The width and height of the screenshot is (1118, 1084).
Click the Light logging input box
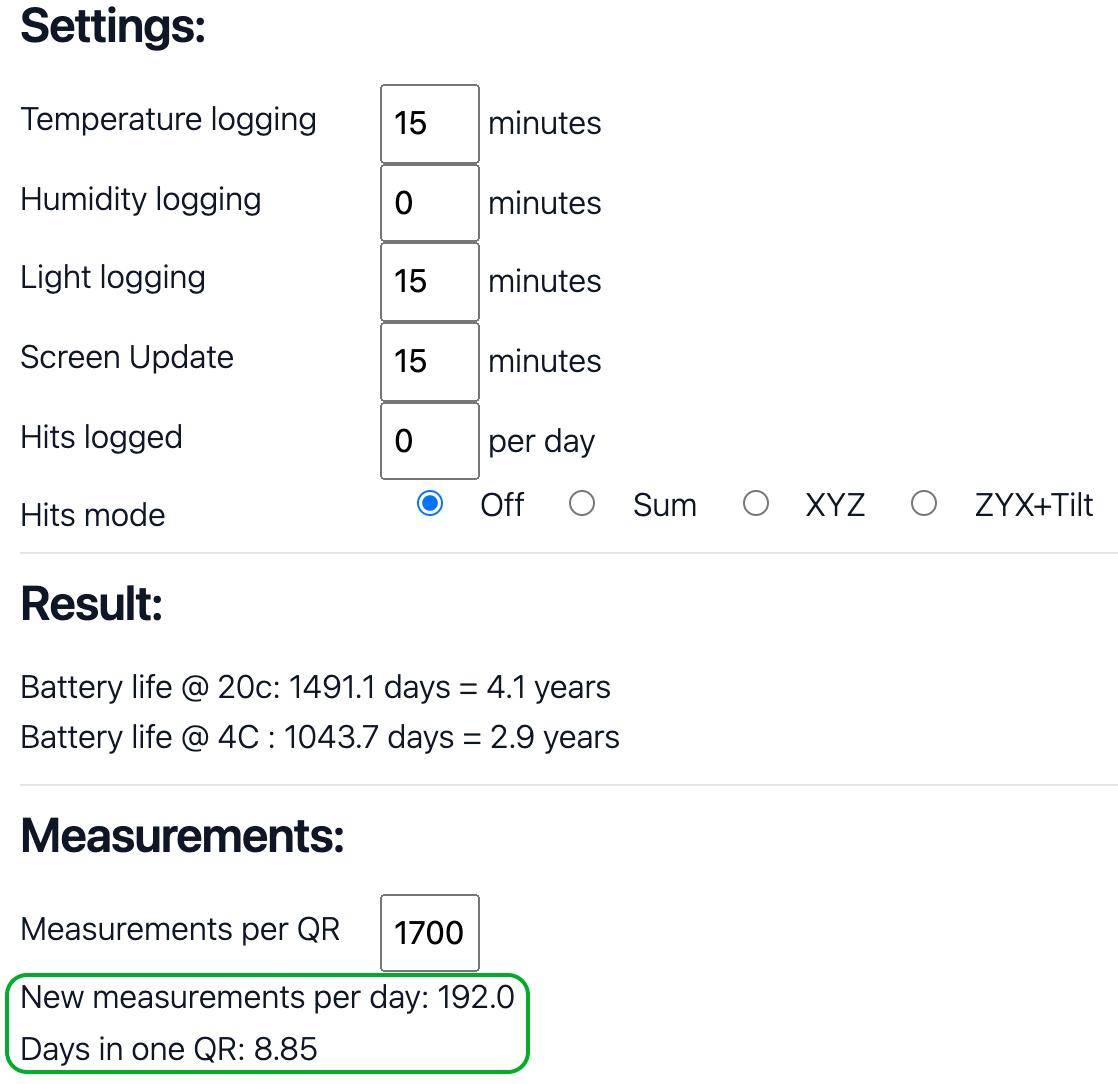pos(429,281)
